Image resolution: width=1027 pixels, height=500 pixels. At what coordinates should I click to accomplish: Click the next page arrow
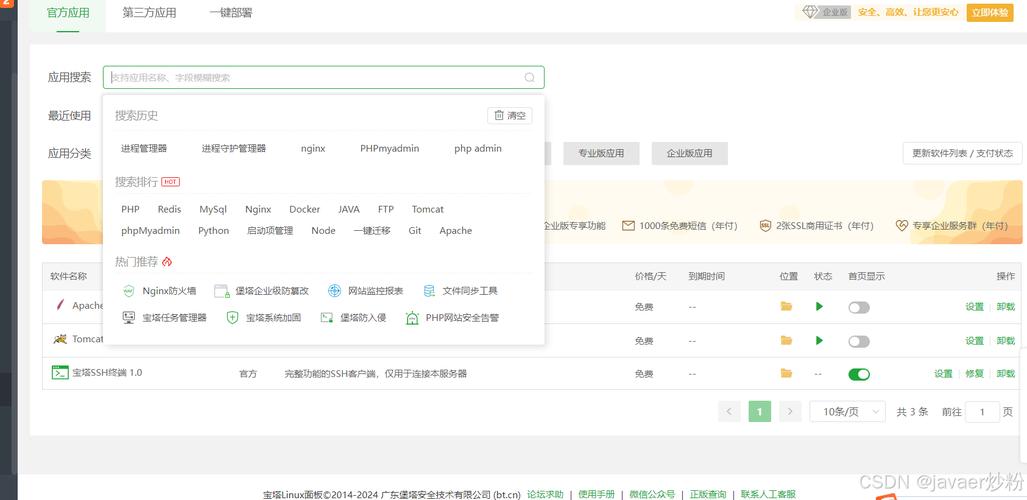coord(790,412)
